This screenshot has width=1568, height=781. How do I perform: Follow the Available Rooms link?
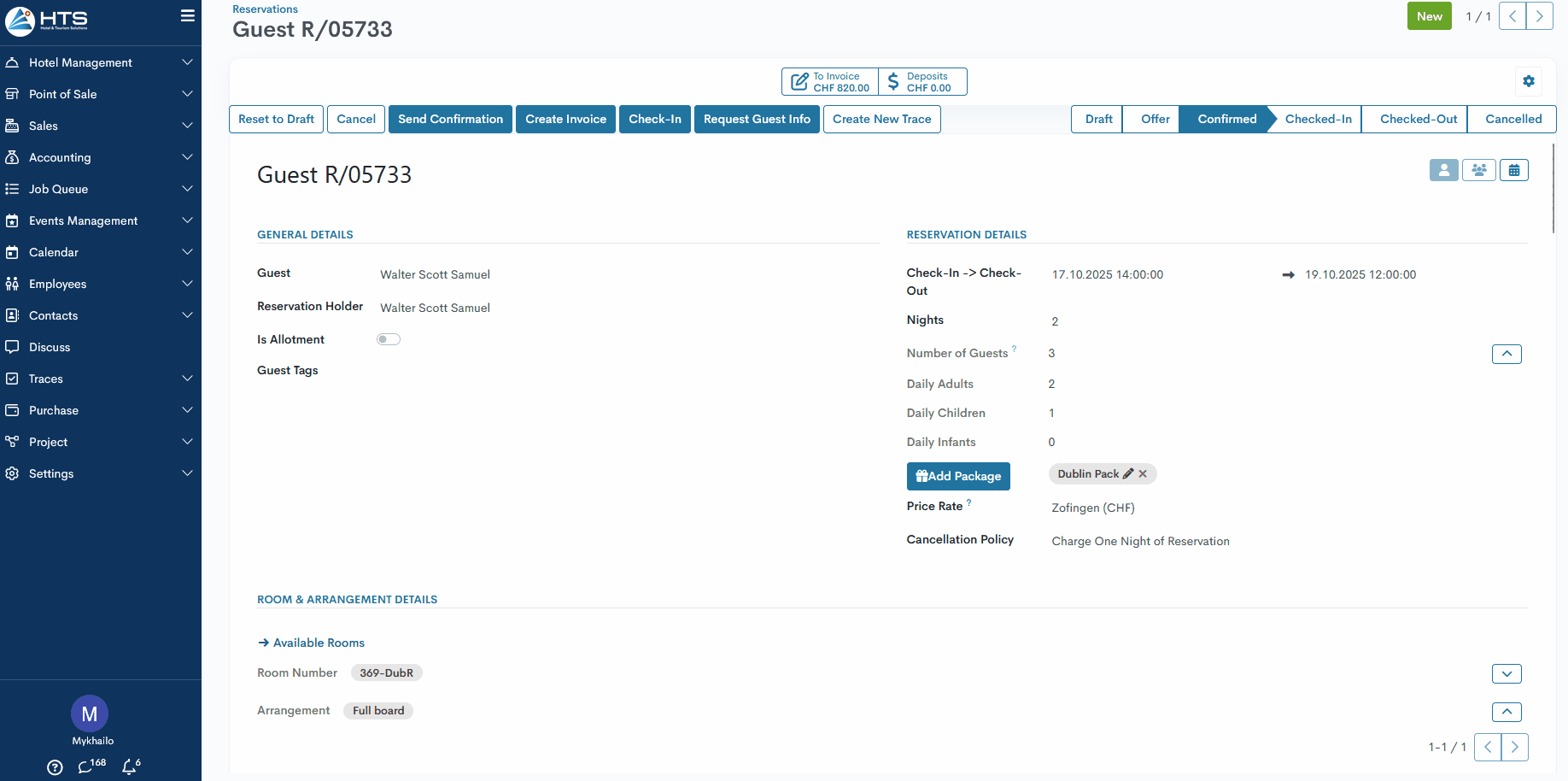(x=318, y=643)
